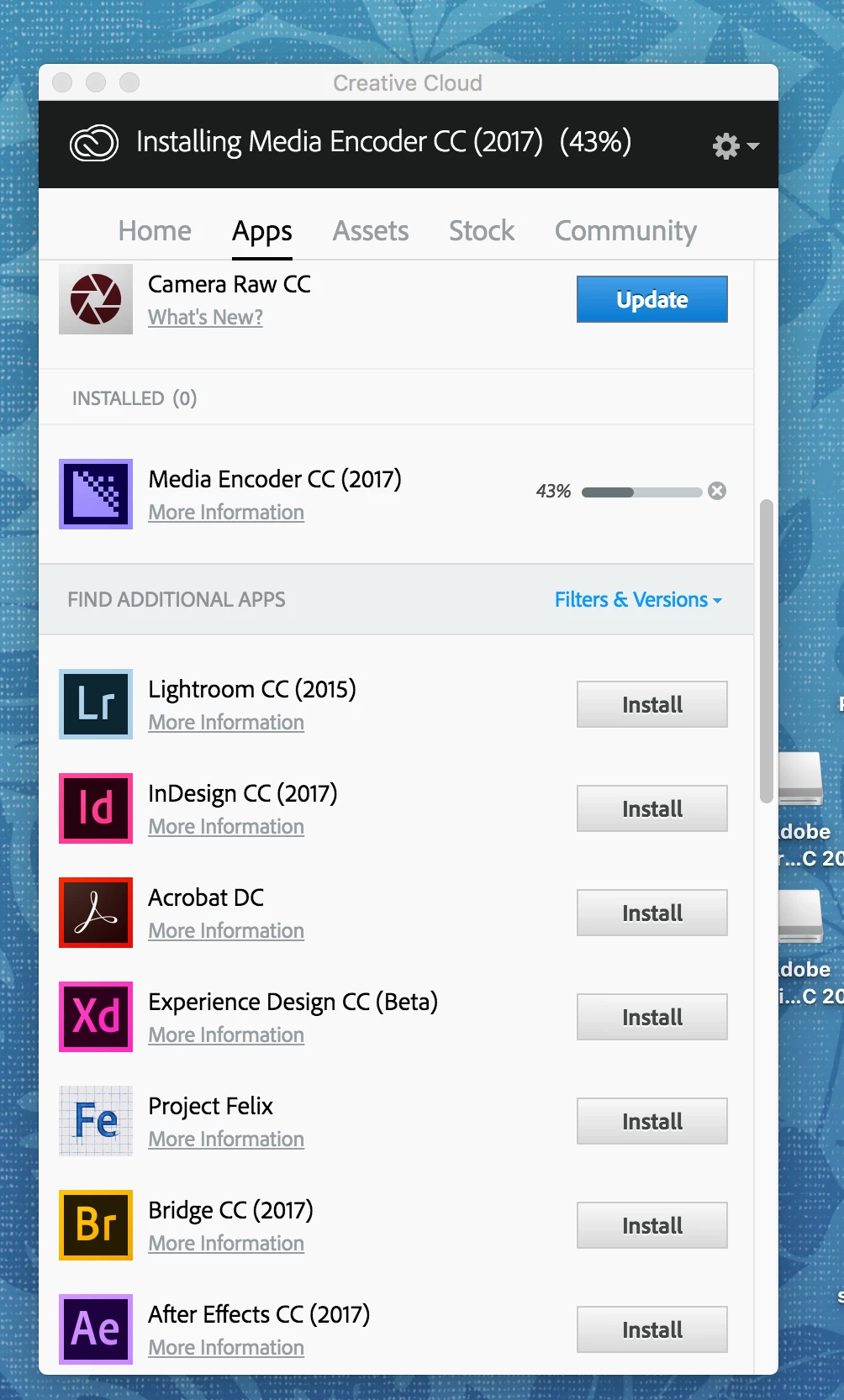Open More Information for Media Encoder CC
Image resolution: width=844 pixels, height=1400 pixels.
click(226, 513)
